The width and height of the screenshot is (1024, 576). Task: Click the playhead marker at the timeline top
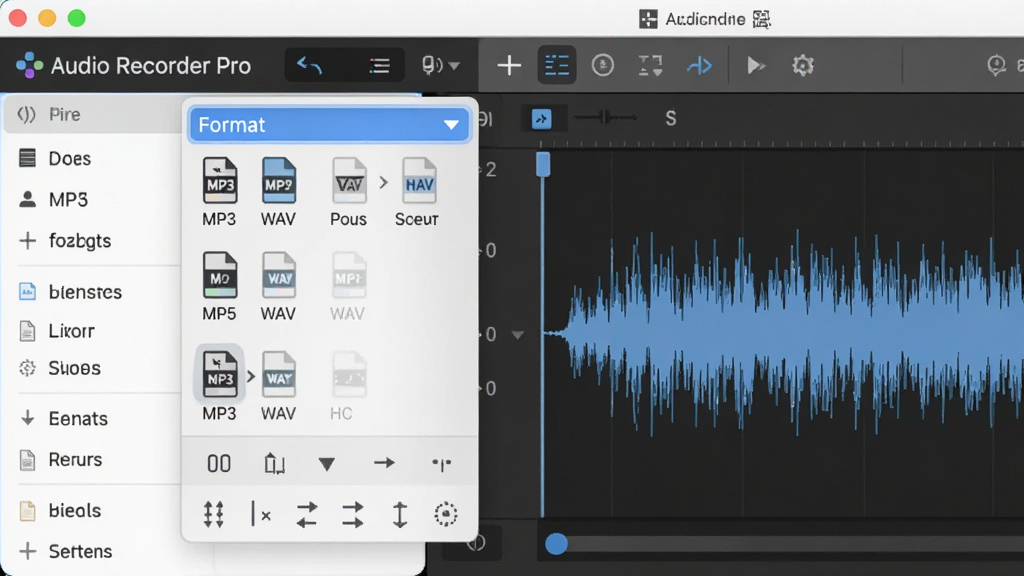[543, 163]
